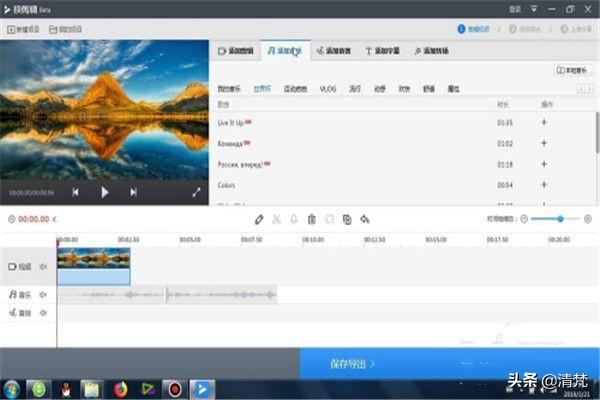Select the first music category tab
This screenshot has width=600, height=400.
[229, 89]
